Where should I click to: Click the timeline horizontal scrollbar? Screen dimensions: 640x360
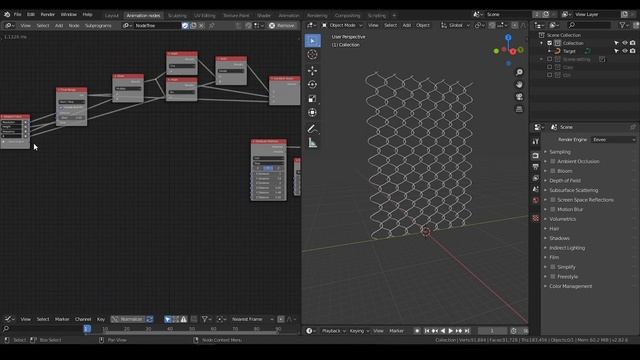pos(190,333)
